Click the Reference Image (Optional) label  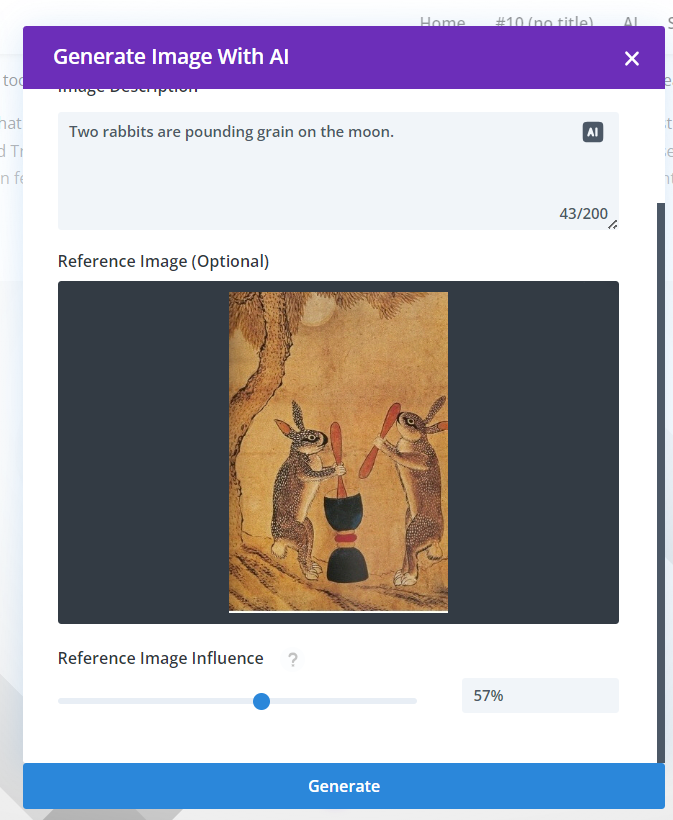[163, 261]
